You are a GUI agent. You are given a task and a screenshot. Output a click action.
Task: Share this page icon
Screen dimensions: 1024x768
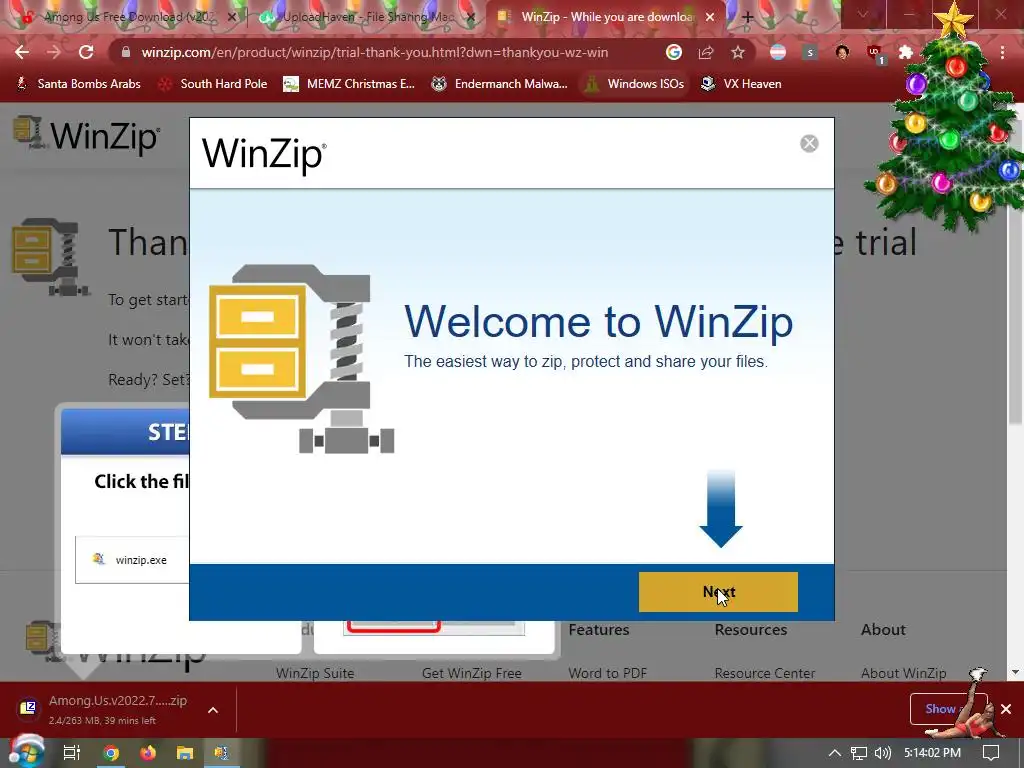(706, 52)
